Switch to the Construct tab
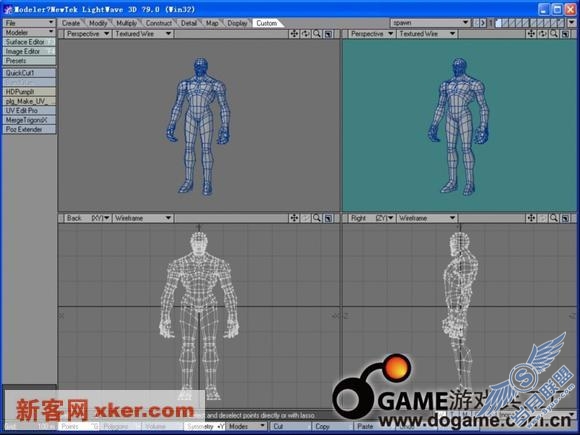 (x=159, y=23)
